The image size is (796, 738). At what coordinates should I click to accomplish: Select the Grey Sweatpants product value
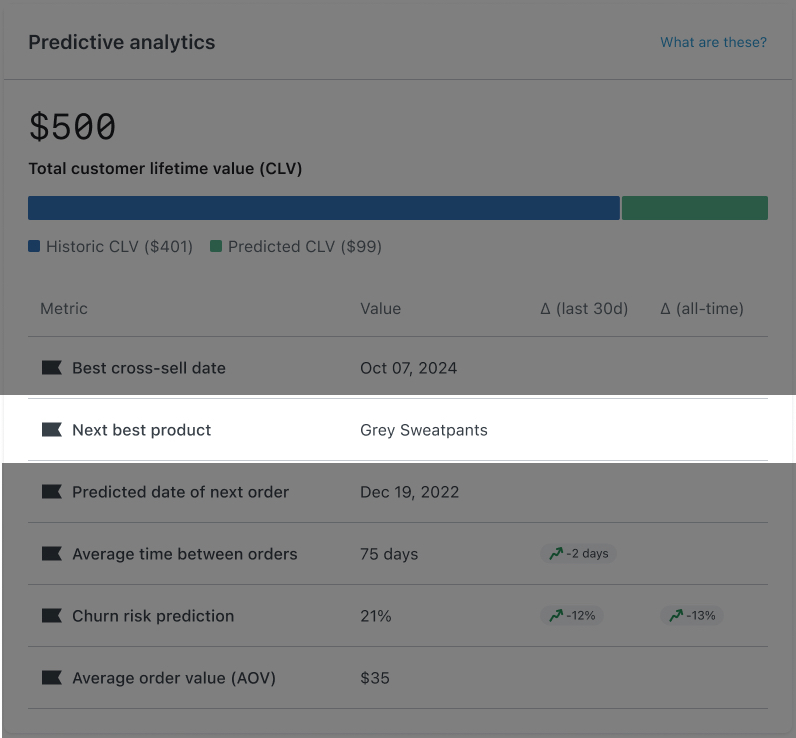pyautogui.click(x=424, y=430)
